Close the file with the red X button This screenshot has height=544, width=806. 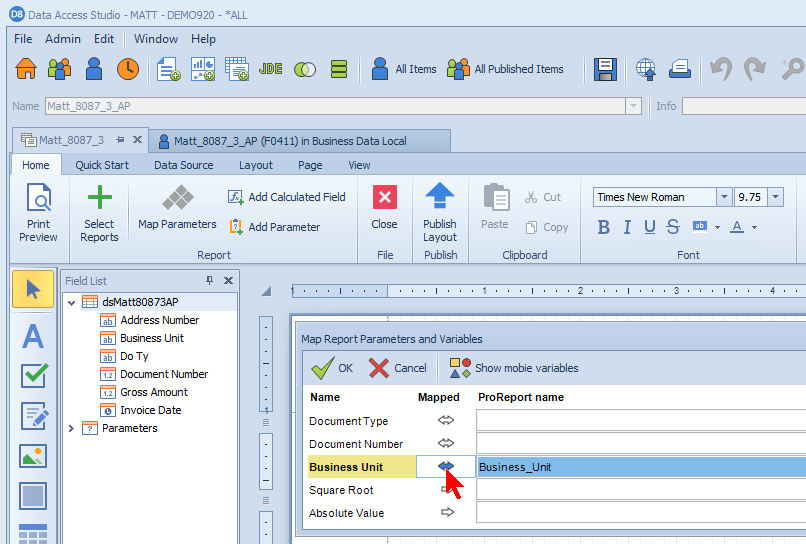tap(384, 208)
